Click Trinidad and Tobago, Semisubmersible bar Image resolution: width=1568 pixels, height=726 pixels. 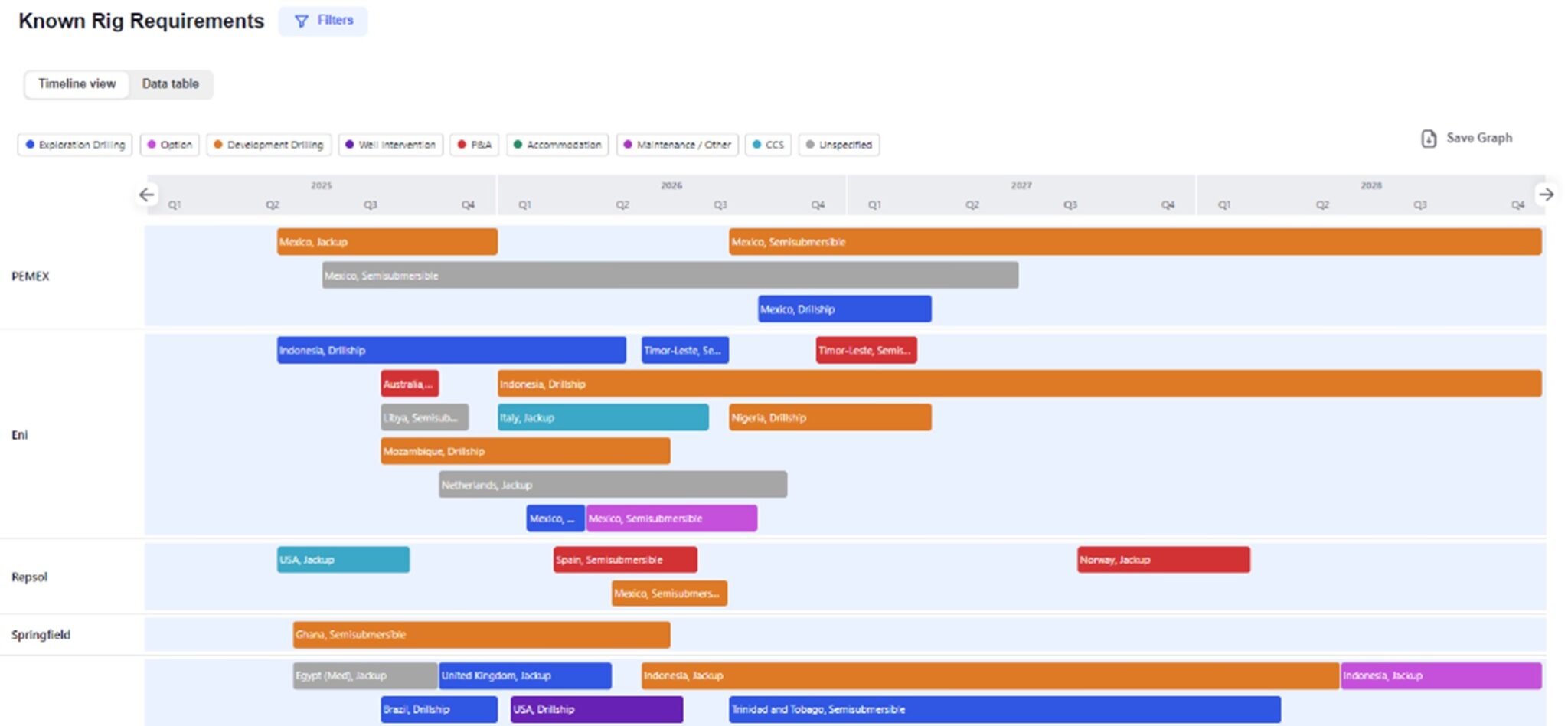(1004, 709)
